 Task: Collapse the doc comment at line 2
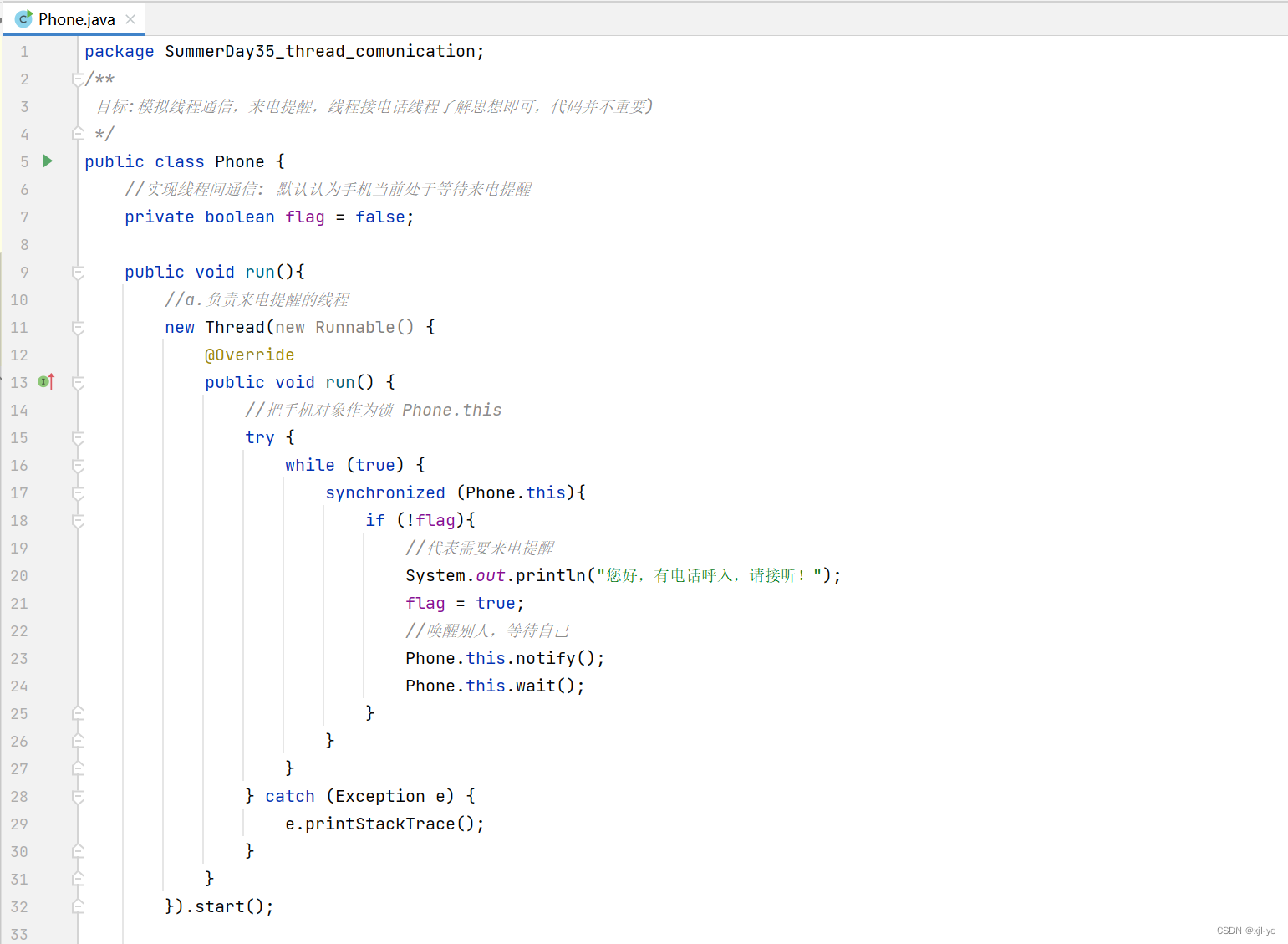tap(78, 79)
